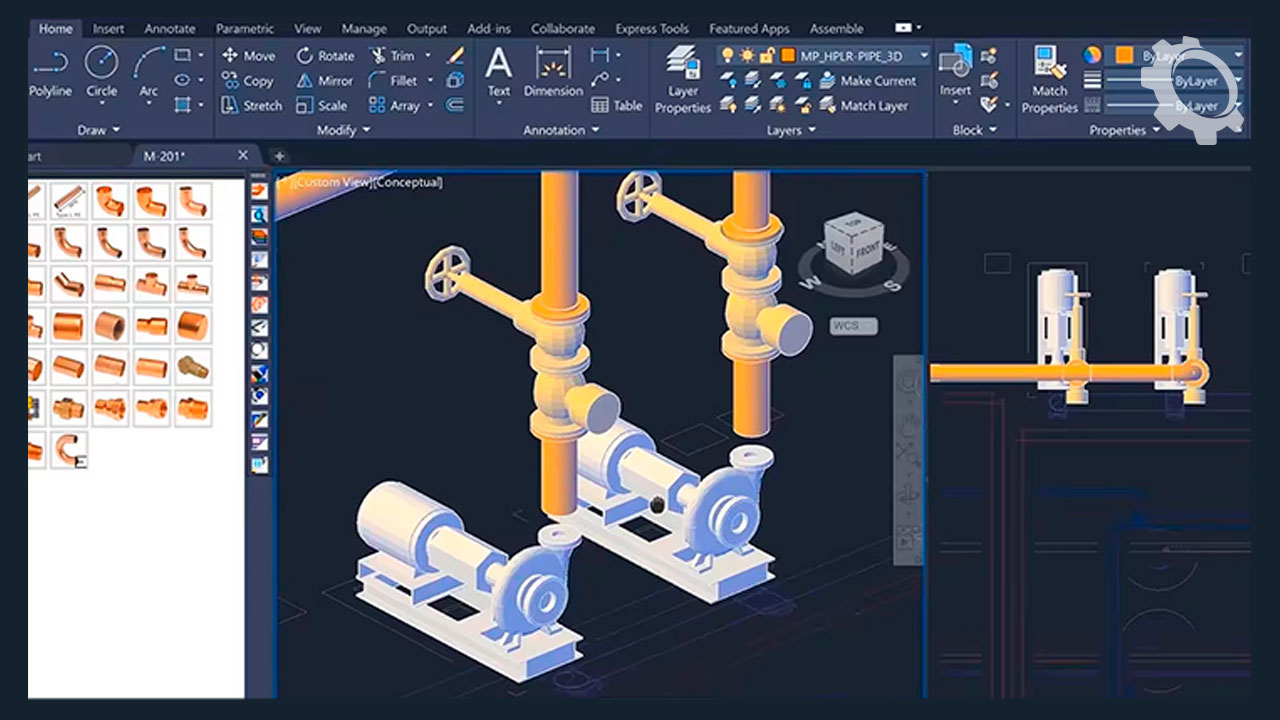Image resolution: width=1280 pixels, height=720 pixels.
Task: Open the MP_HPLR-PIPE_3D layer dropdown
Action: (x=923, y=55)
